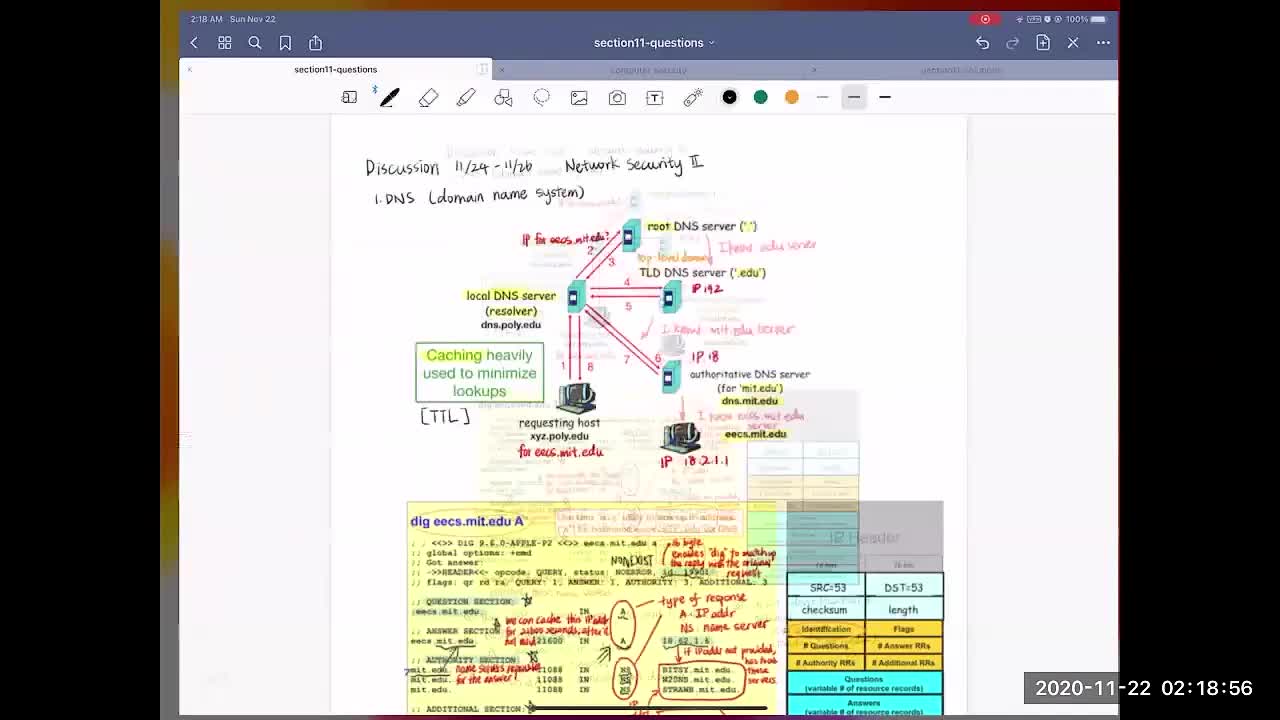Image resolution: width=1280 pixels, height=720 pixels.
Task: Bookmark the current page
Action: point(285,43)
